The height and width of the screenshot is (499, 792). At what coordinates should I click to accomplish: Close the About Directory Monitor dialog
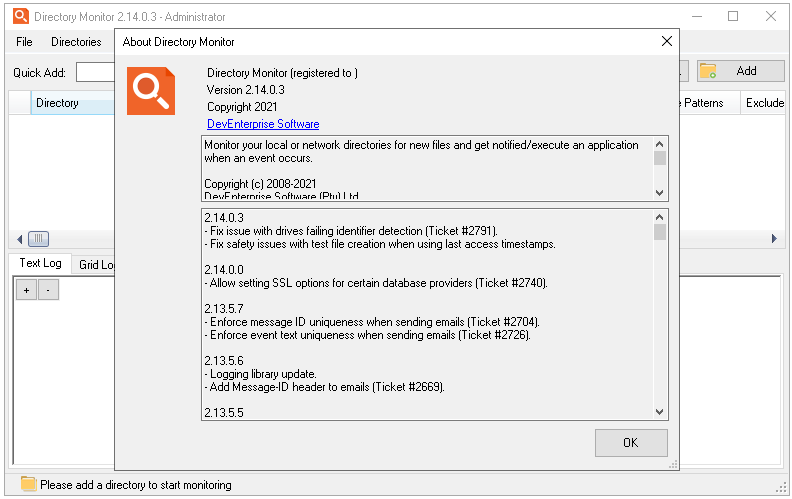point(667,42)
